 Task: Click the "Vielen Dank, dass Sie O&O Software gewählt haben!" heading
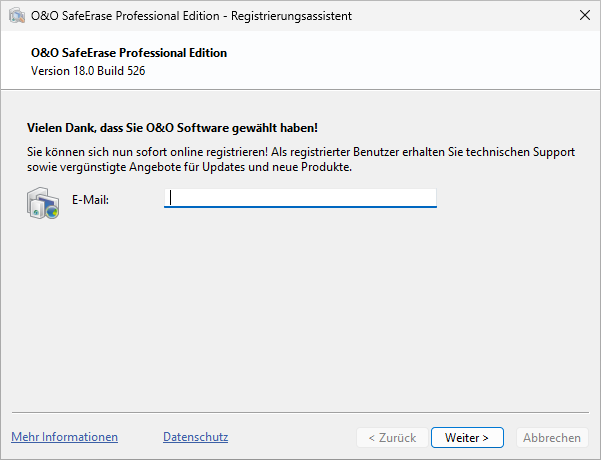tap(172, 128)
